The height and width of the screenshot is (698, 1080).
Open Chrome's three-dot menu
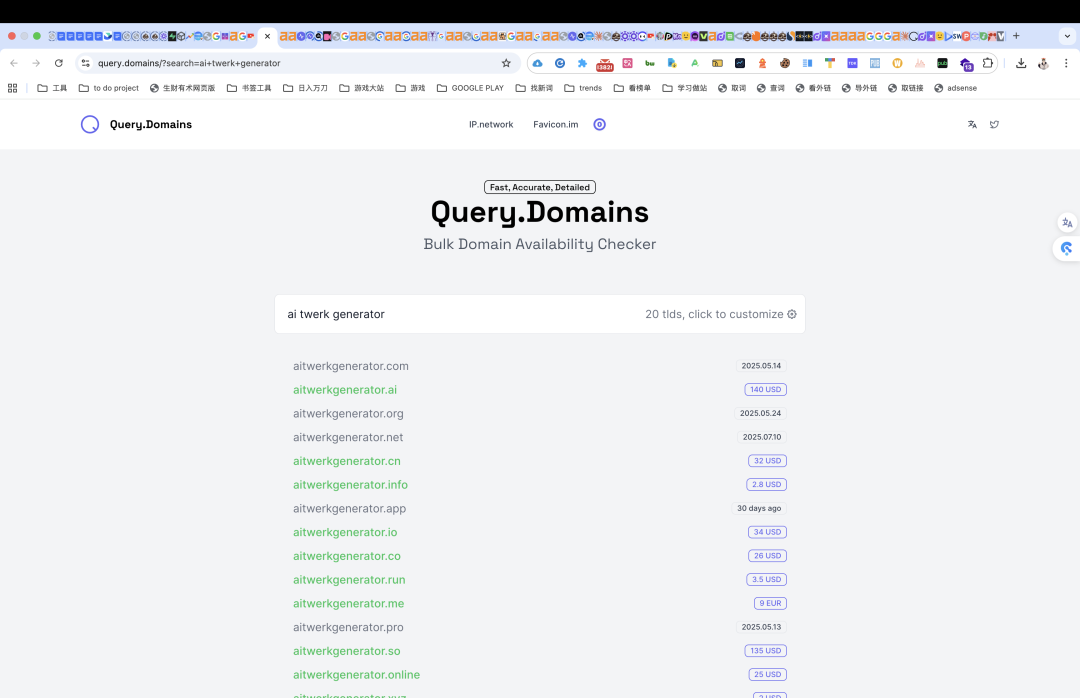point(1066,63)
